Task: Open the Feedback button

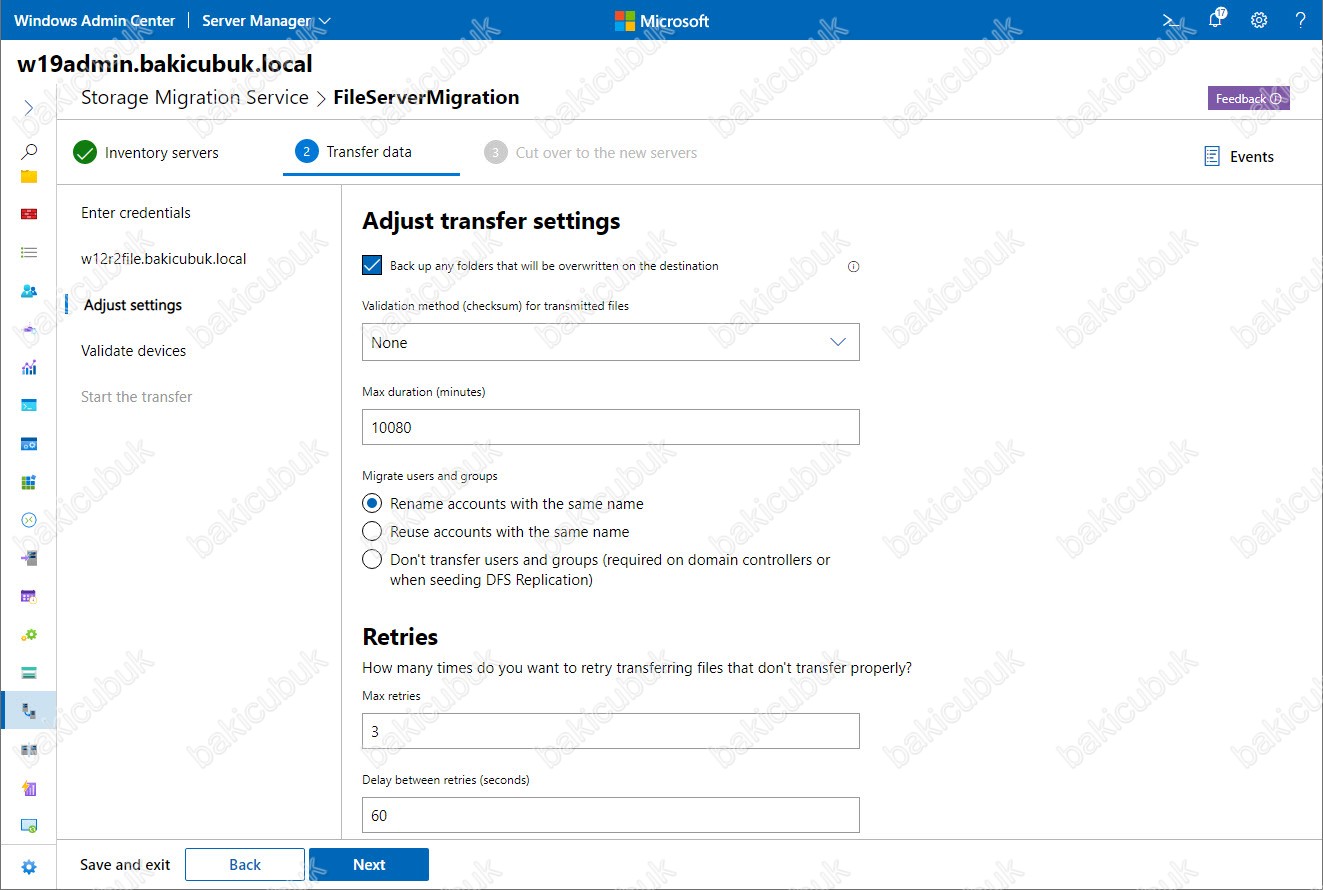Action: click(x=1249, y=98)
